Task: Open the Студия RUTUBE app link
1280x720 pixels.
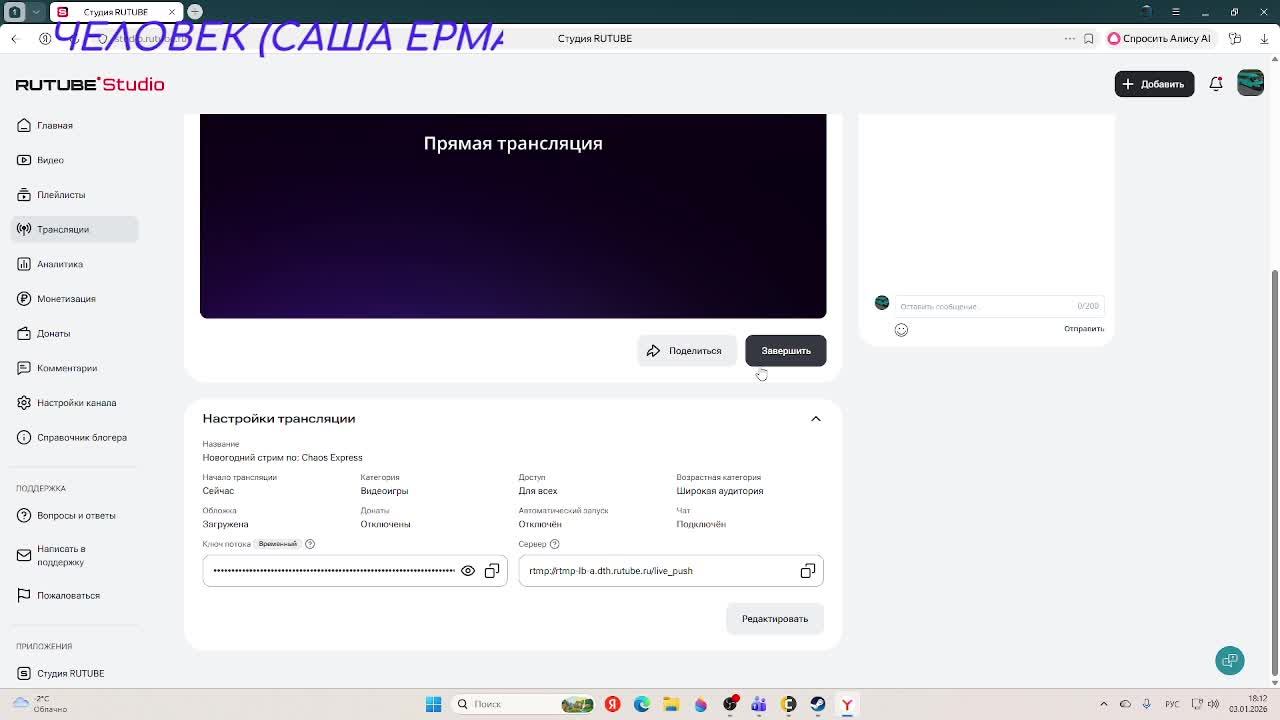Action: (x=75, y=673)
